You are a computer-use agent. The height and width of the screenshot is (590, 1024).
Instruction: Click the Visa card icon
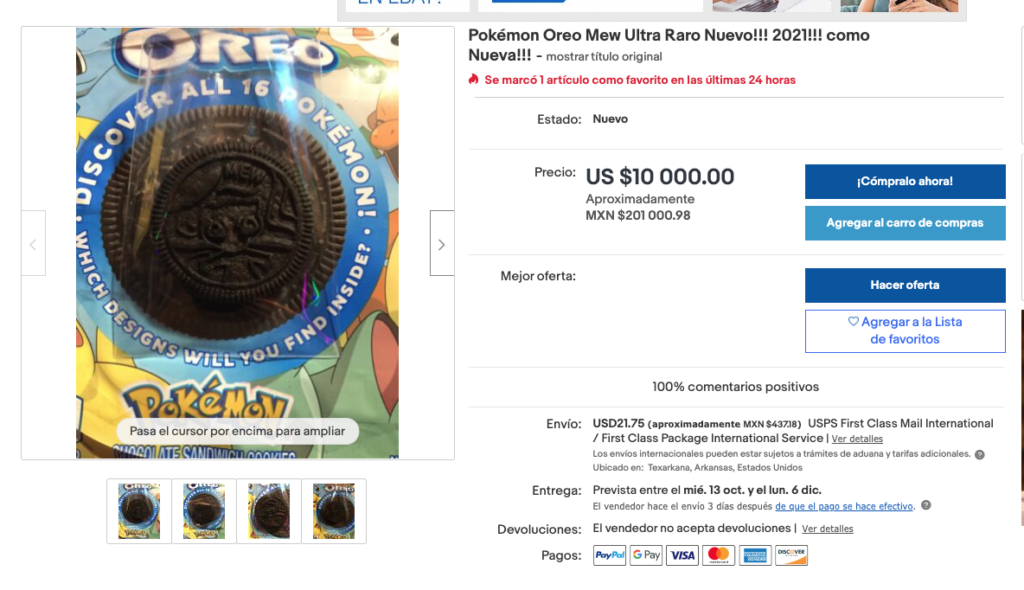[x=682, y=555]
